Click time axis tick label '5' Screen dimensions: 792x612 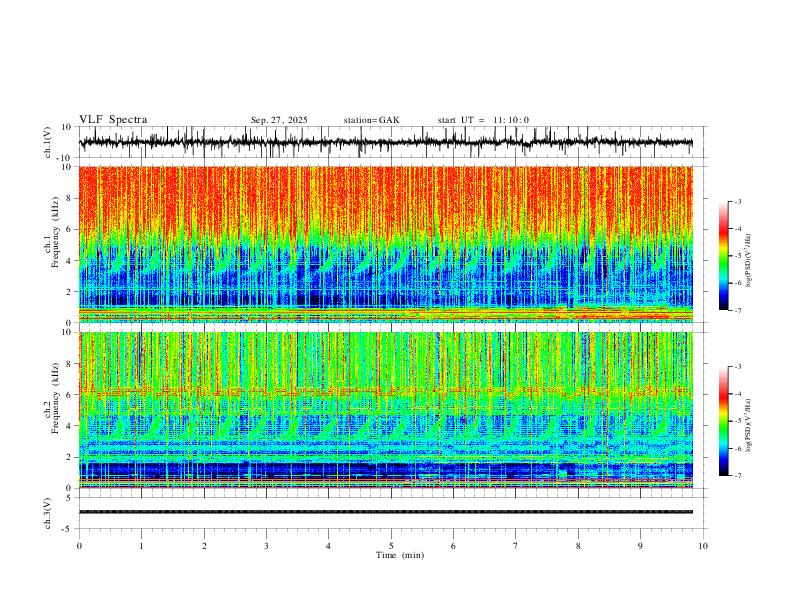(x=391, y=546)
